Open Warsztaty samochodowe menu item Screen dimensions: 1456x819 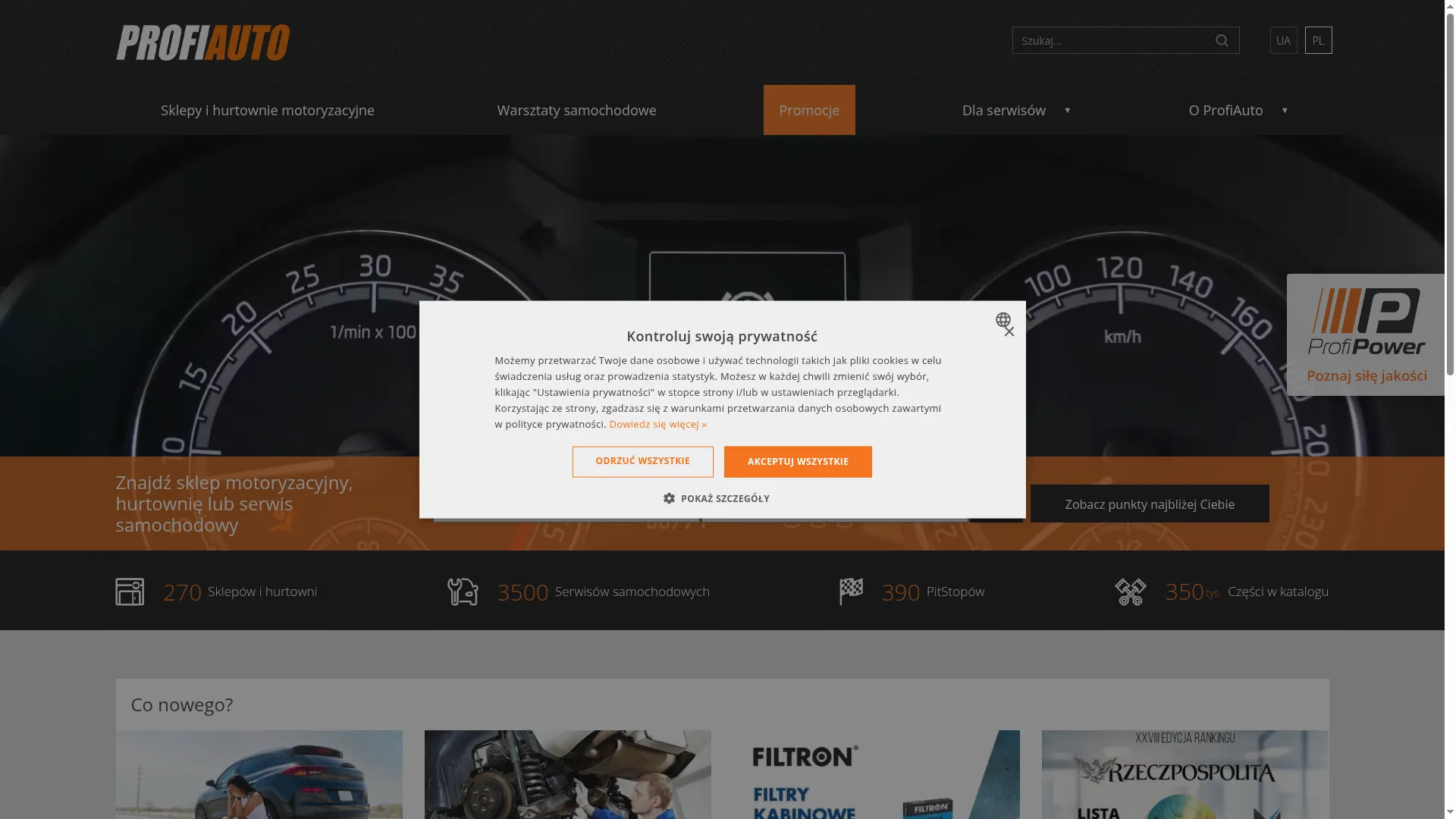coord(576,110)
